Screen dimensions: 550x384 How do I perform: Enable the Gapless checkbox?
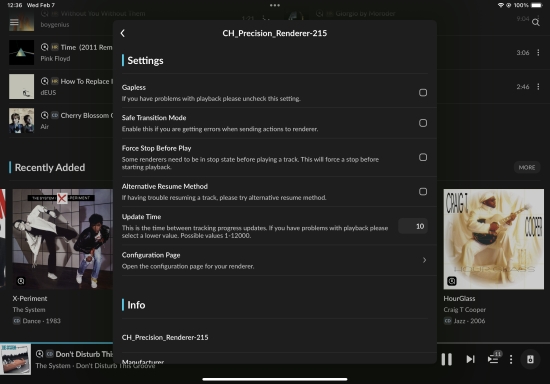coord(423,93)
